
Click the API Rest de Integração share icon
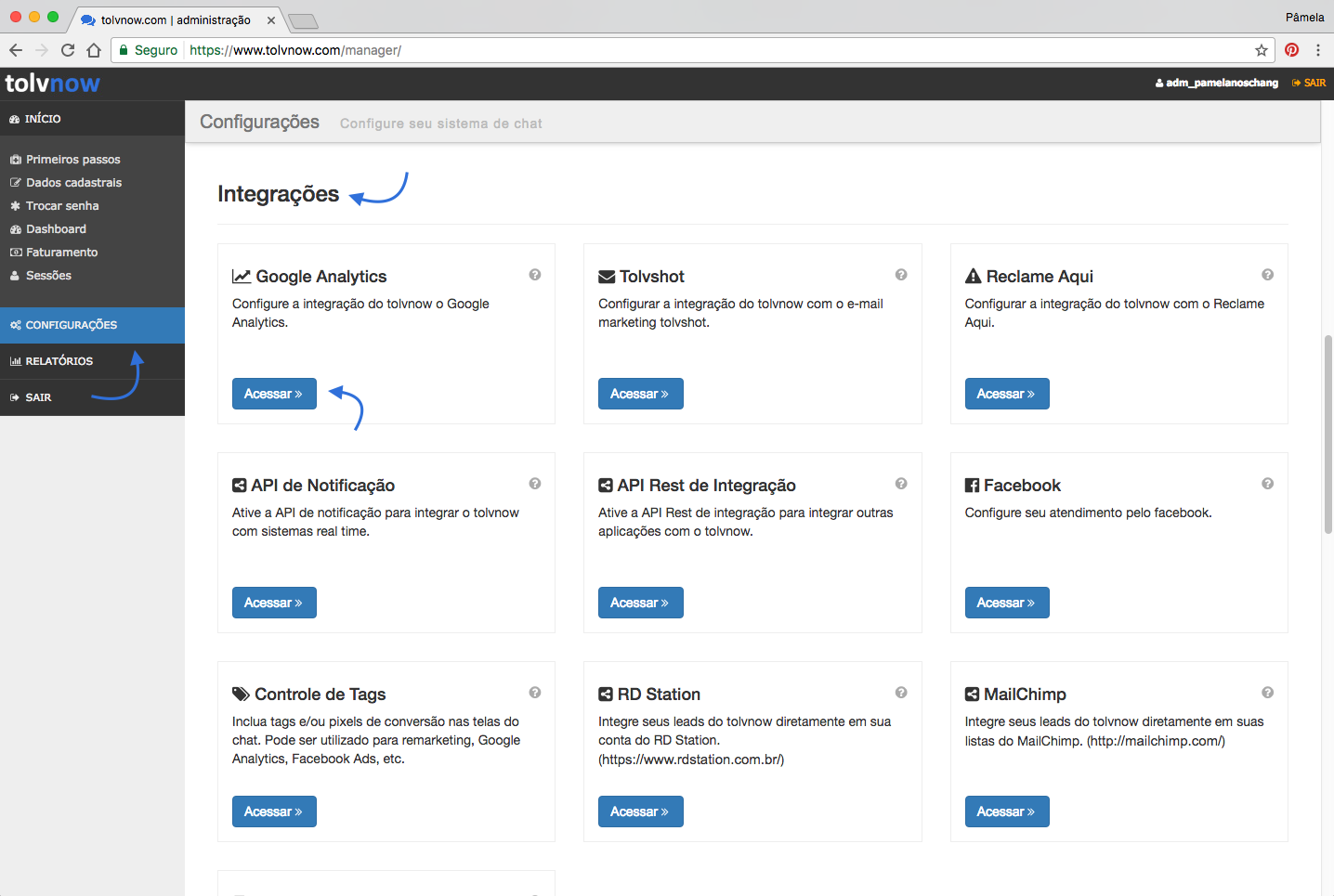point(606,486)
